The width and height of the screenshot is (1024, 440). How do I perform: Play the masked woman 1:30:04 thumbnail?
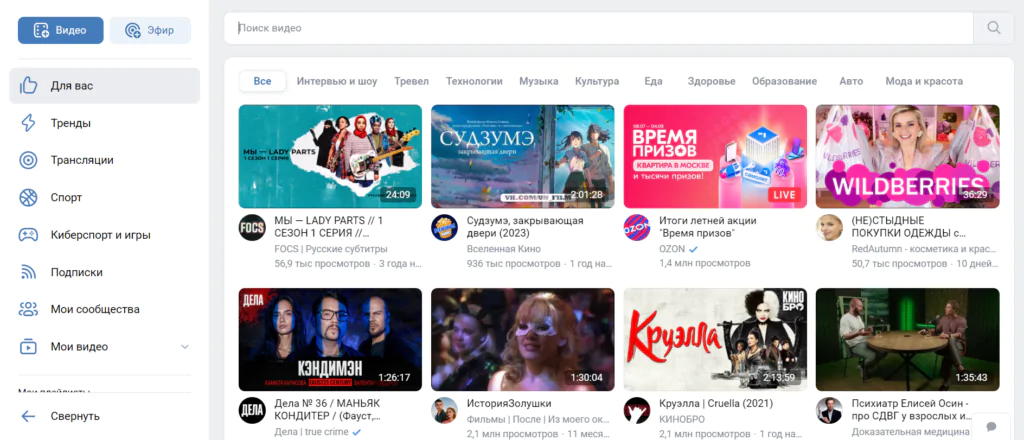522,339
